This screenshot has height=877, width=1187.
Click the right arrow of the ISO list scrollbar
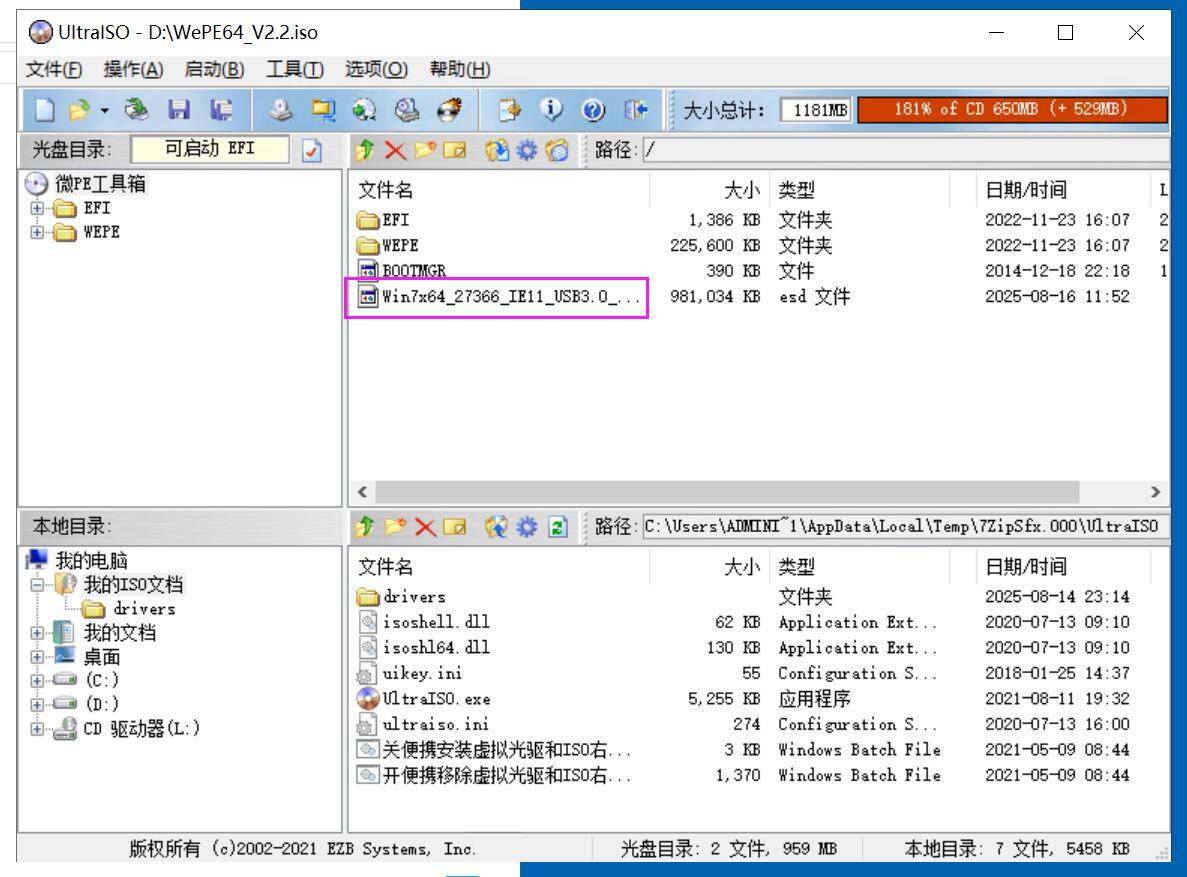coord(1155,492)
